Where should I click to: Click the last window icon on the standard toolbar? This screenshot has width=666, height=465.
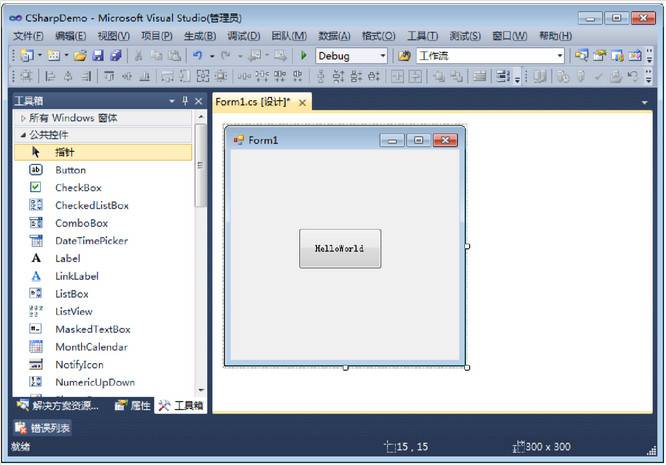click(635, 56)
